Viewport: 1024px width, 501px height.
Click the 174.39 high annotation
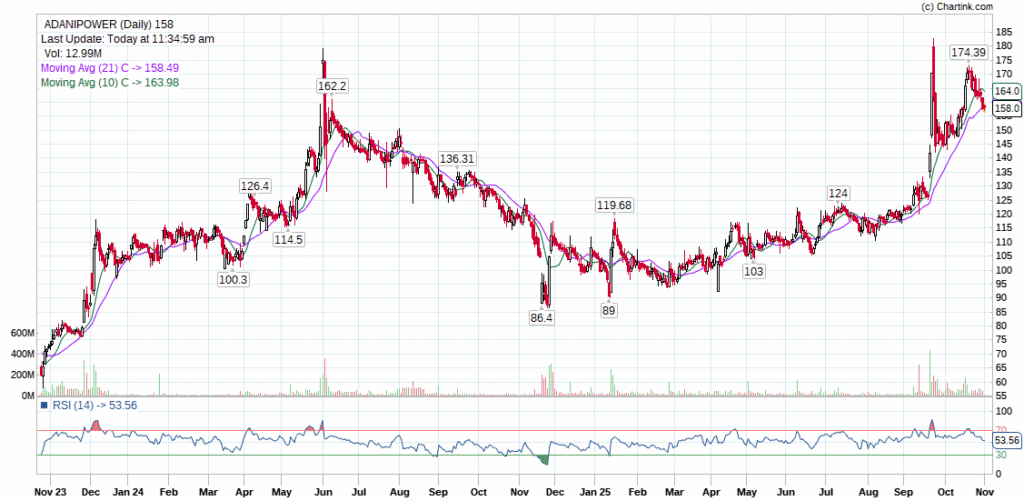(x=968, y=52)
